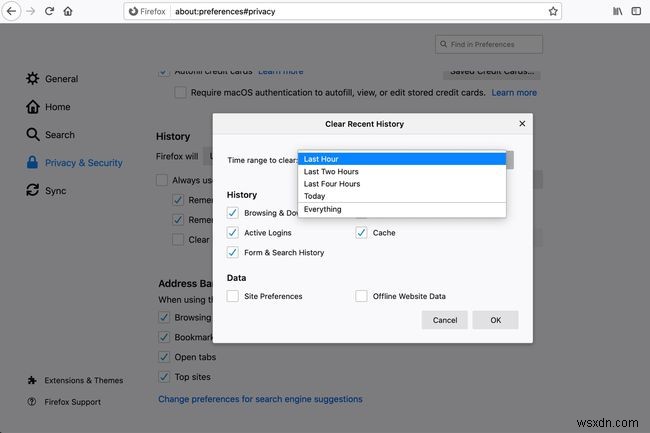Screen dimensions: 650x433
Task: Check the Always use private browsing box
Action: (x=162, y=180)
